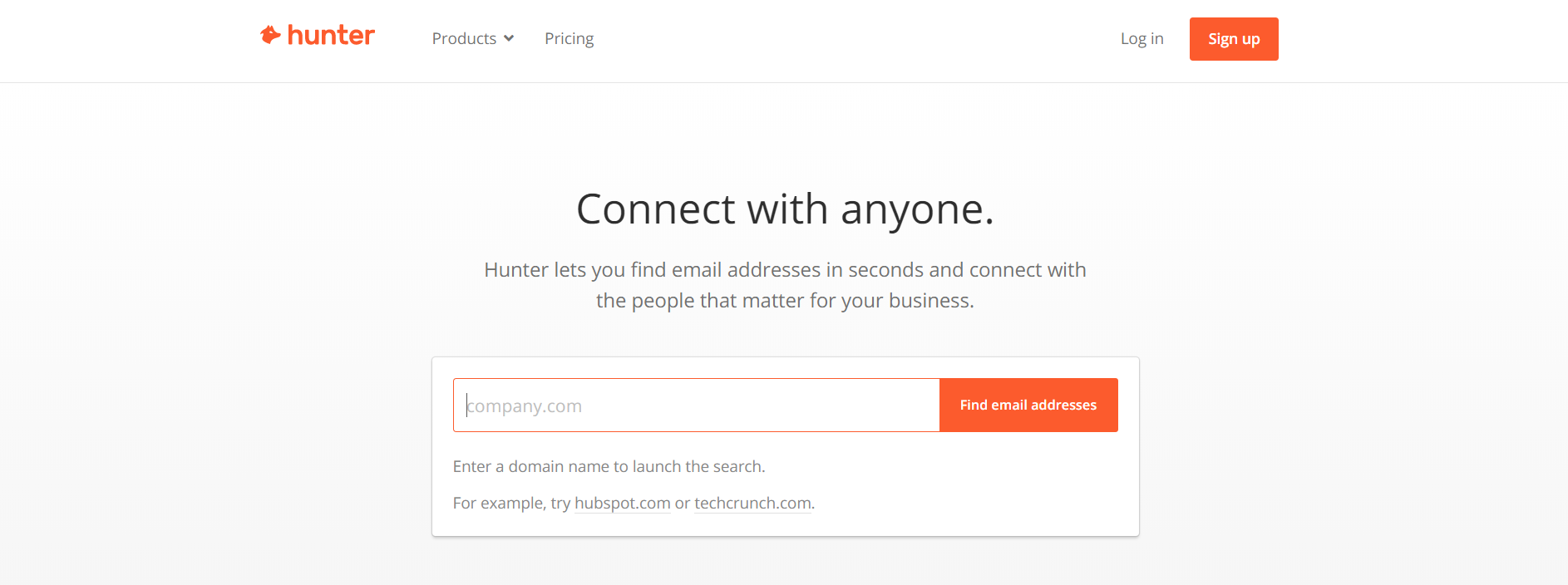Open the Products menu
This screenshot has height=585, width=1568.
point(464,39)
